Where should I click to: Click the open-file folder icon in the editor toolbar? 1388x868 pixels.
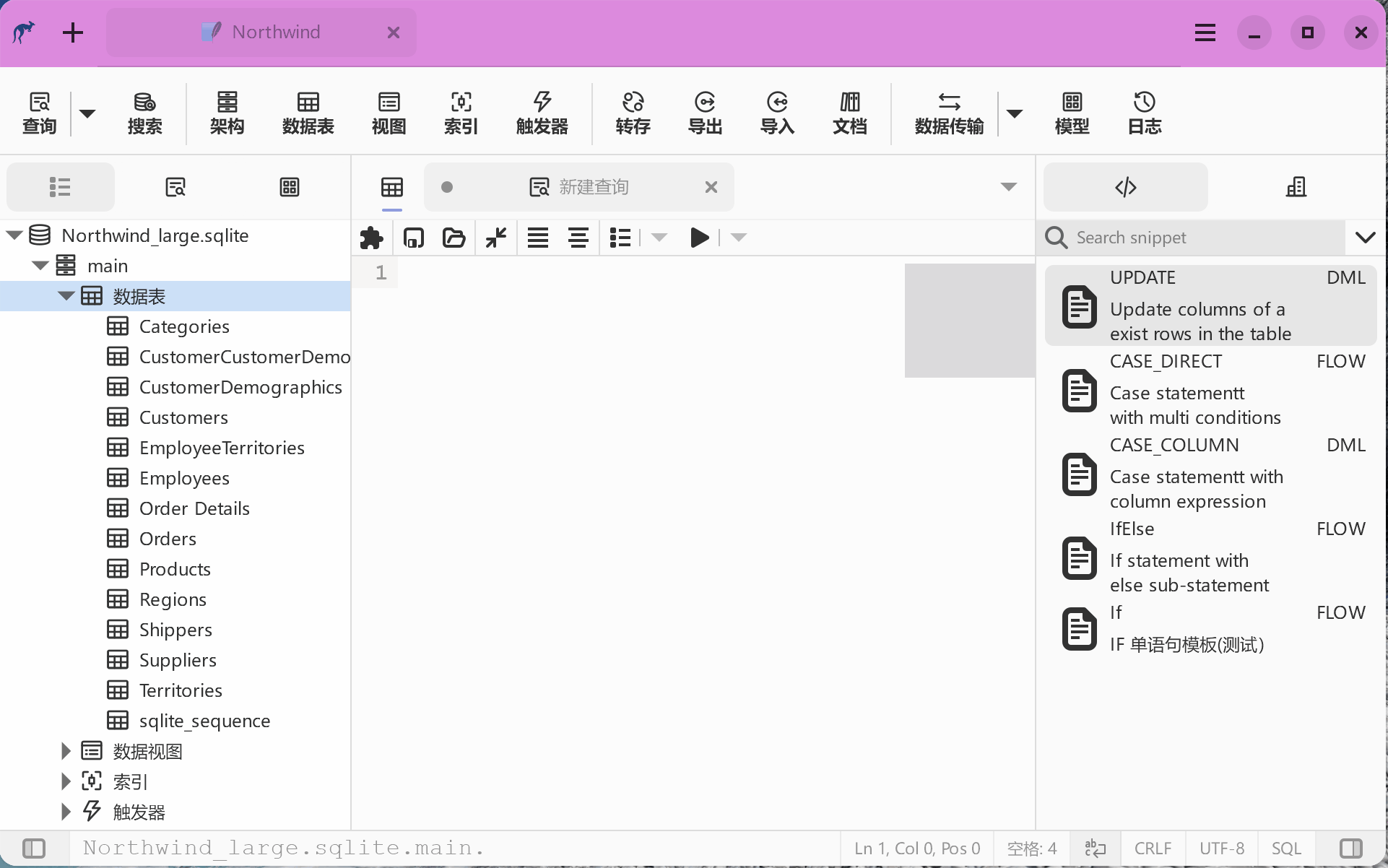(454, 238)
